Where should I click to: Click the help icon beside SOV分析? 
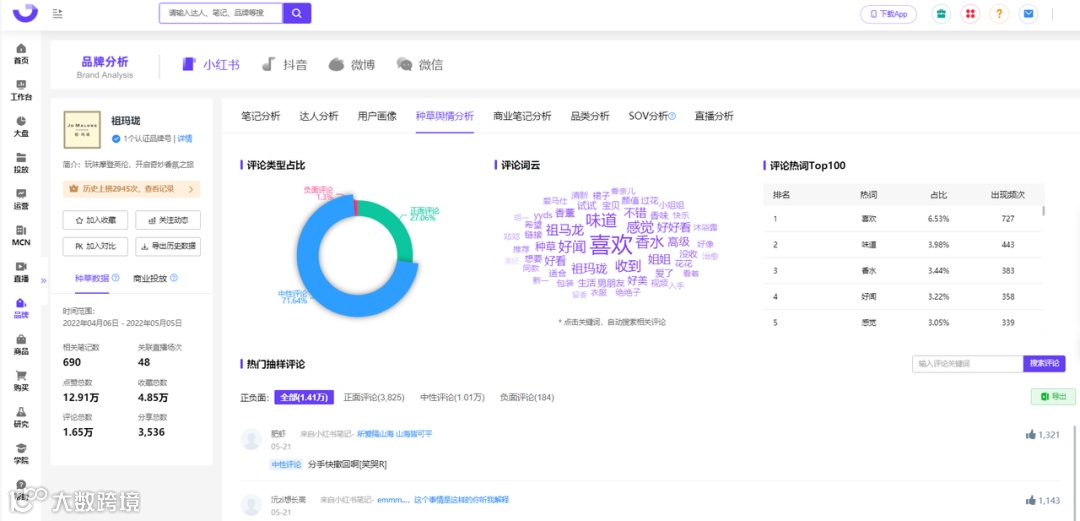pyautogui.click(x=672, y=116)
